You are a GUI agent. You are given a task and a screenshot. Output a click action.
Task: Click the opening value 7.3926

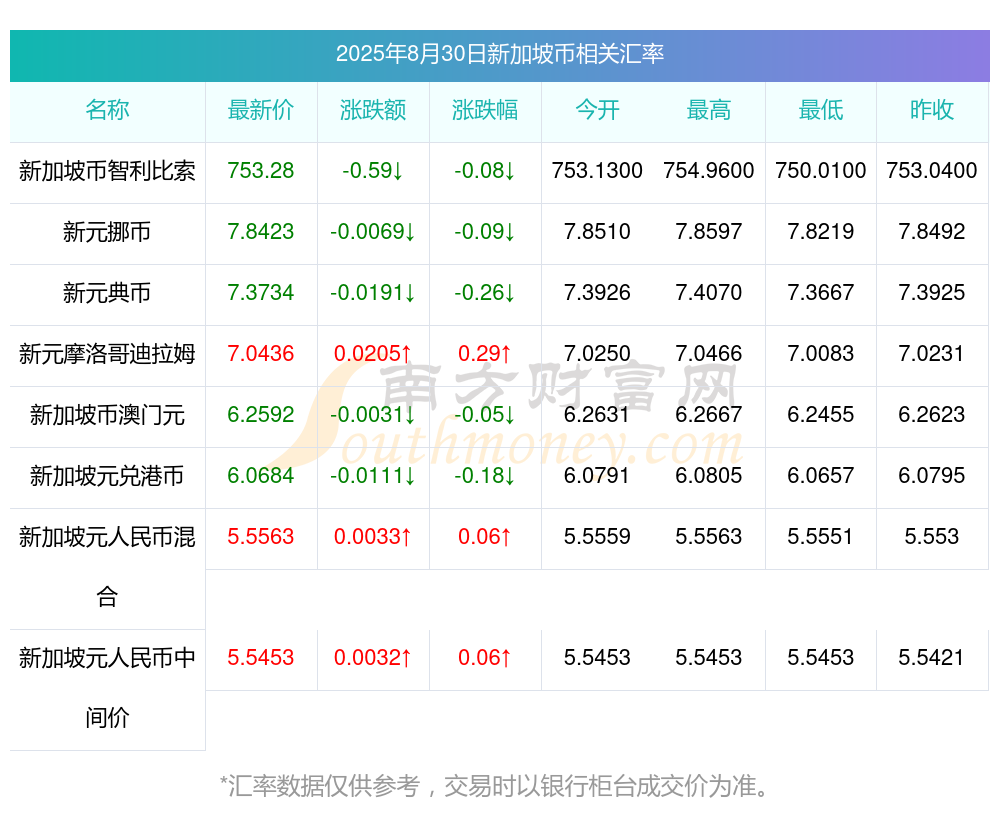[597, 293]
